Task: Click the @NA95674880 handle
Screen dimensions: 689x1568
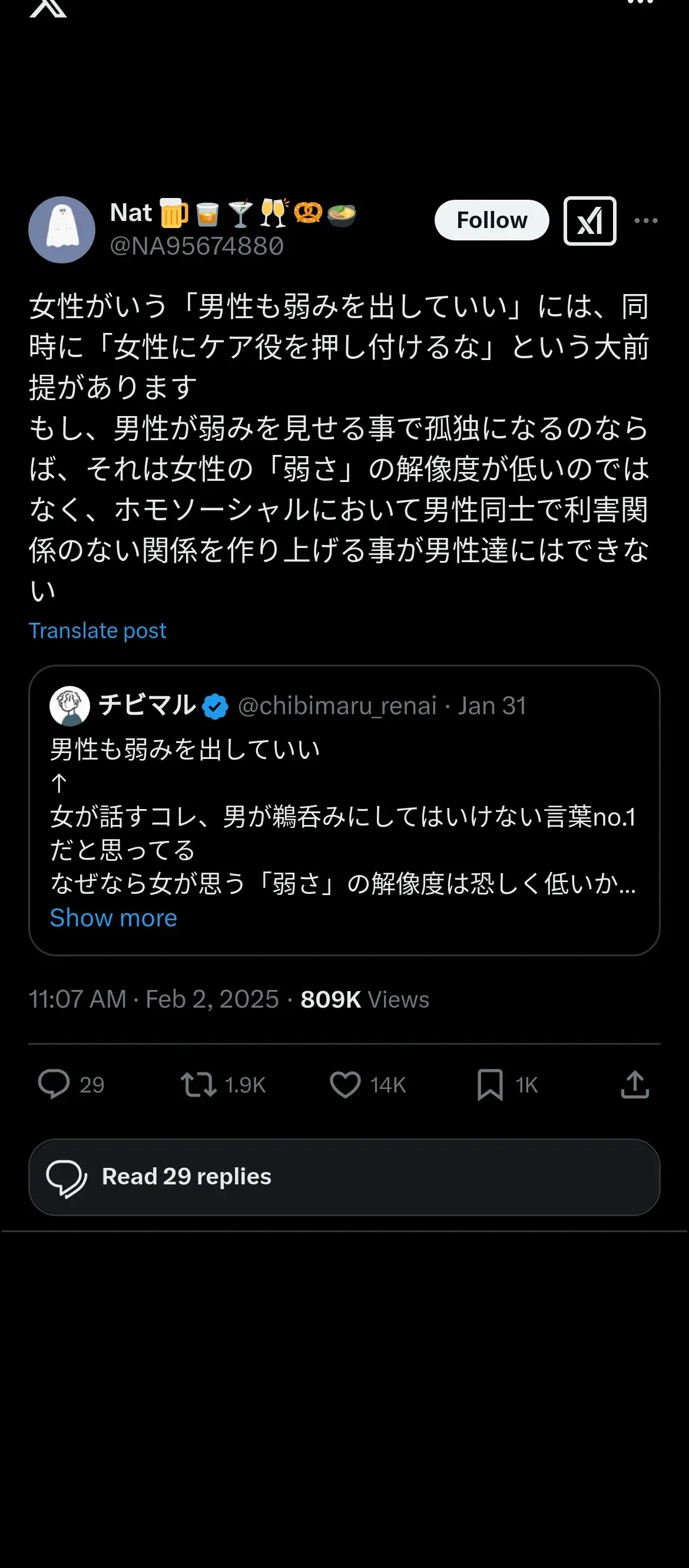Action: click(x=197, y=246)
